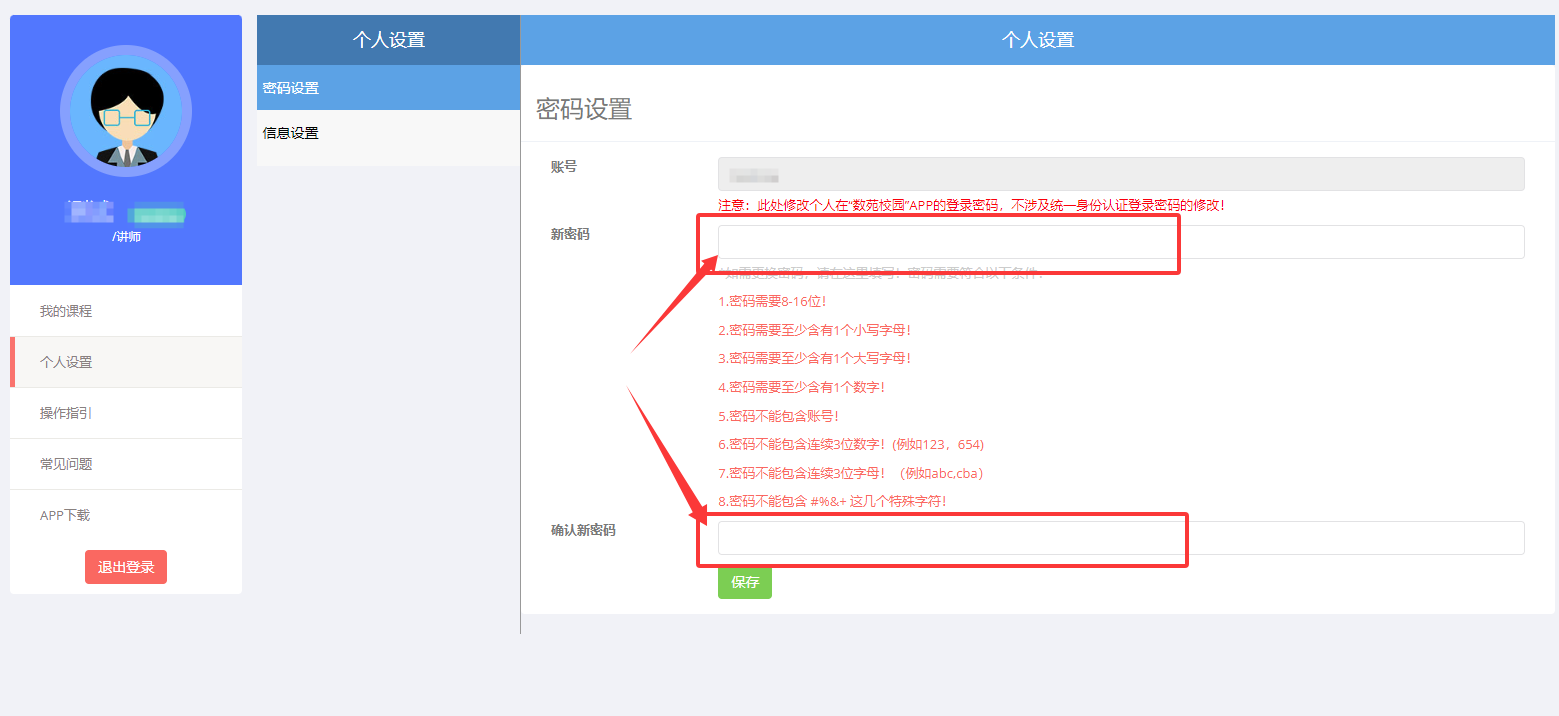Viewport: 1559px width, 716px height.
Task: Click the 确认新密码 field label
Action: click(583, 530)
